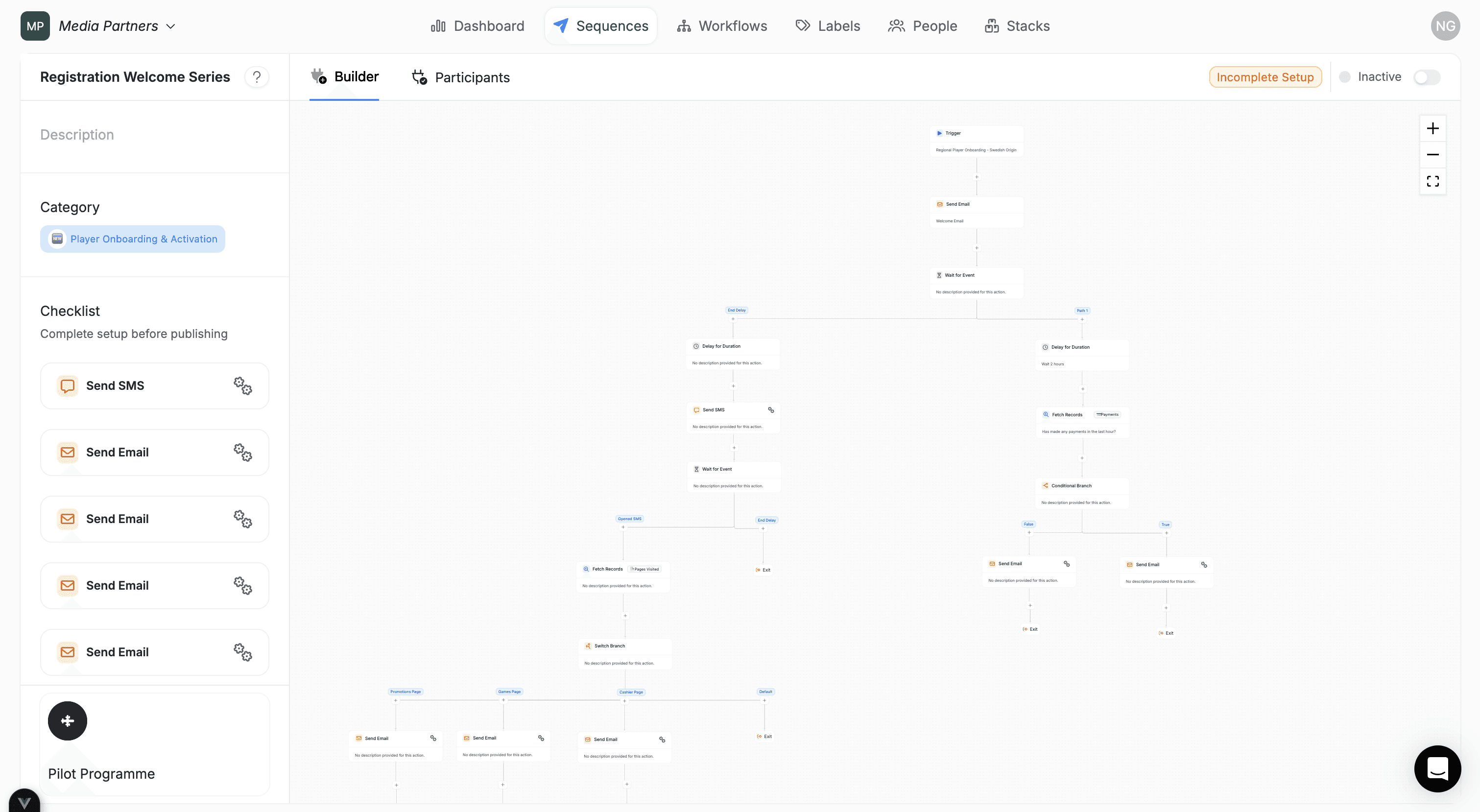Image resolution: width=1480 pixels, height=812 pixels.
Task: Open the Player Onboarding & Activation category
Action: pos(133,239)
